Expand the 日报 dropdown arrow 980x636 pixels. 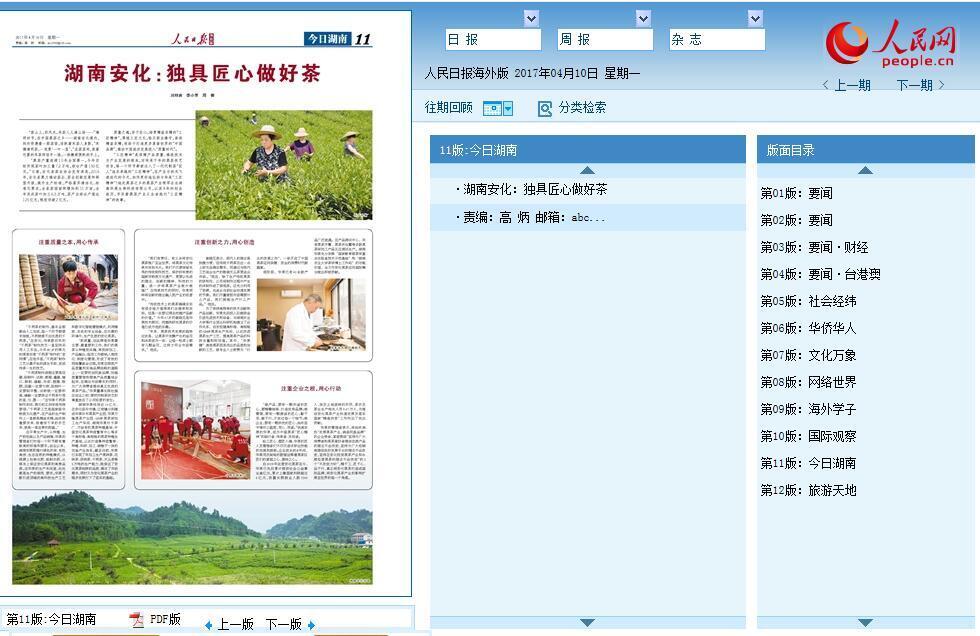click(x=531, y=18)
